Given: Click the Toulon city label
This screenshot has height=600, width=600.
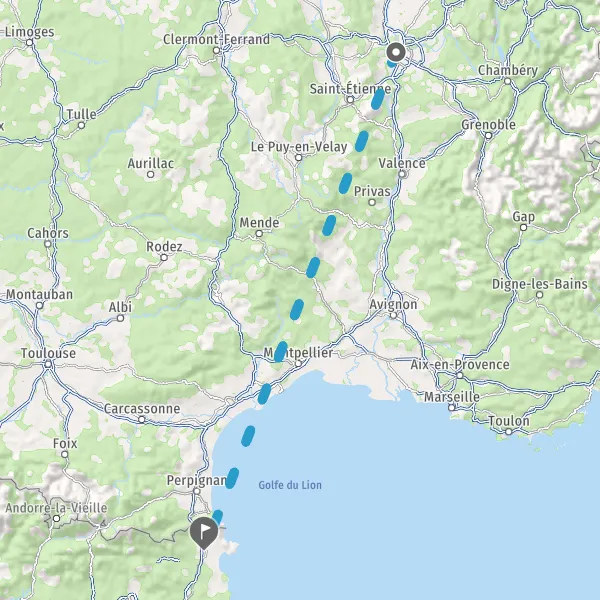Looking at the screenshot, I should tap(509, 421).
